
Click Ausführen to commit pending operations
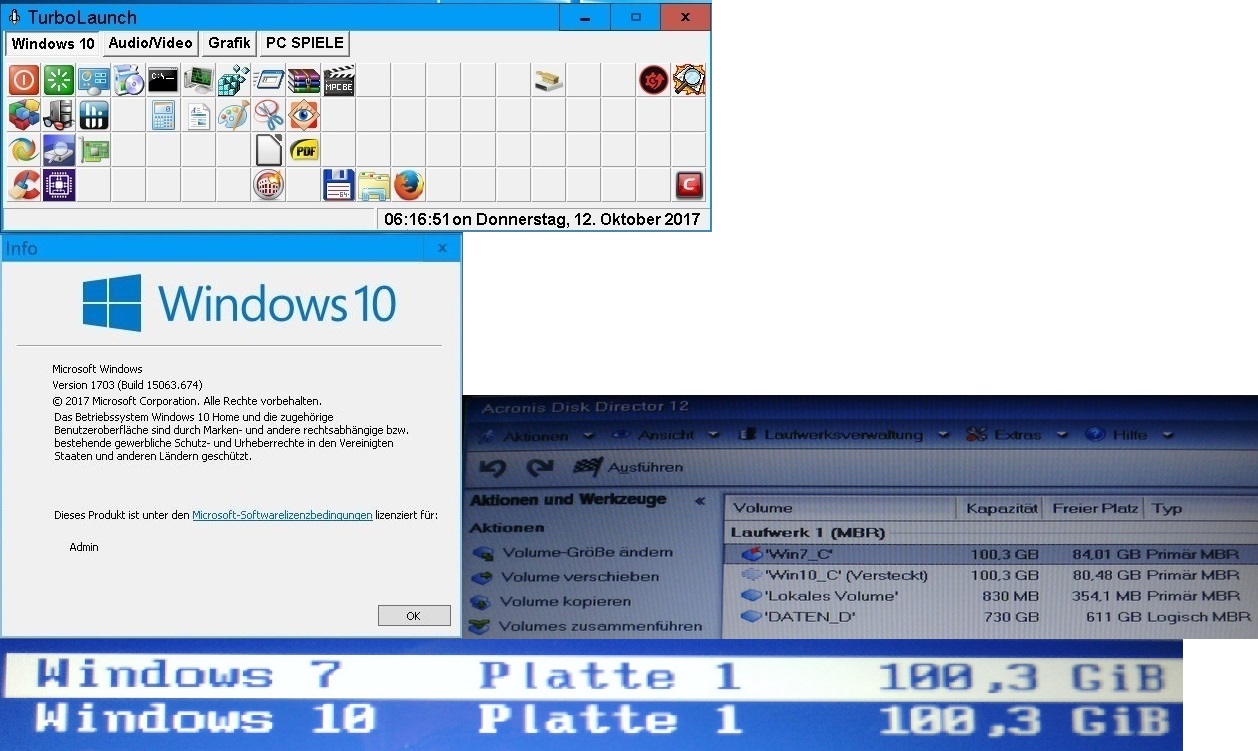[628, 467]
